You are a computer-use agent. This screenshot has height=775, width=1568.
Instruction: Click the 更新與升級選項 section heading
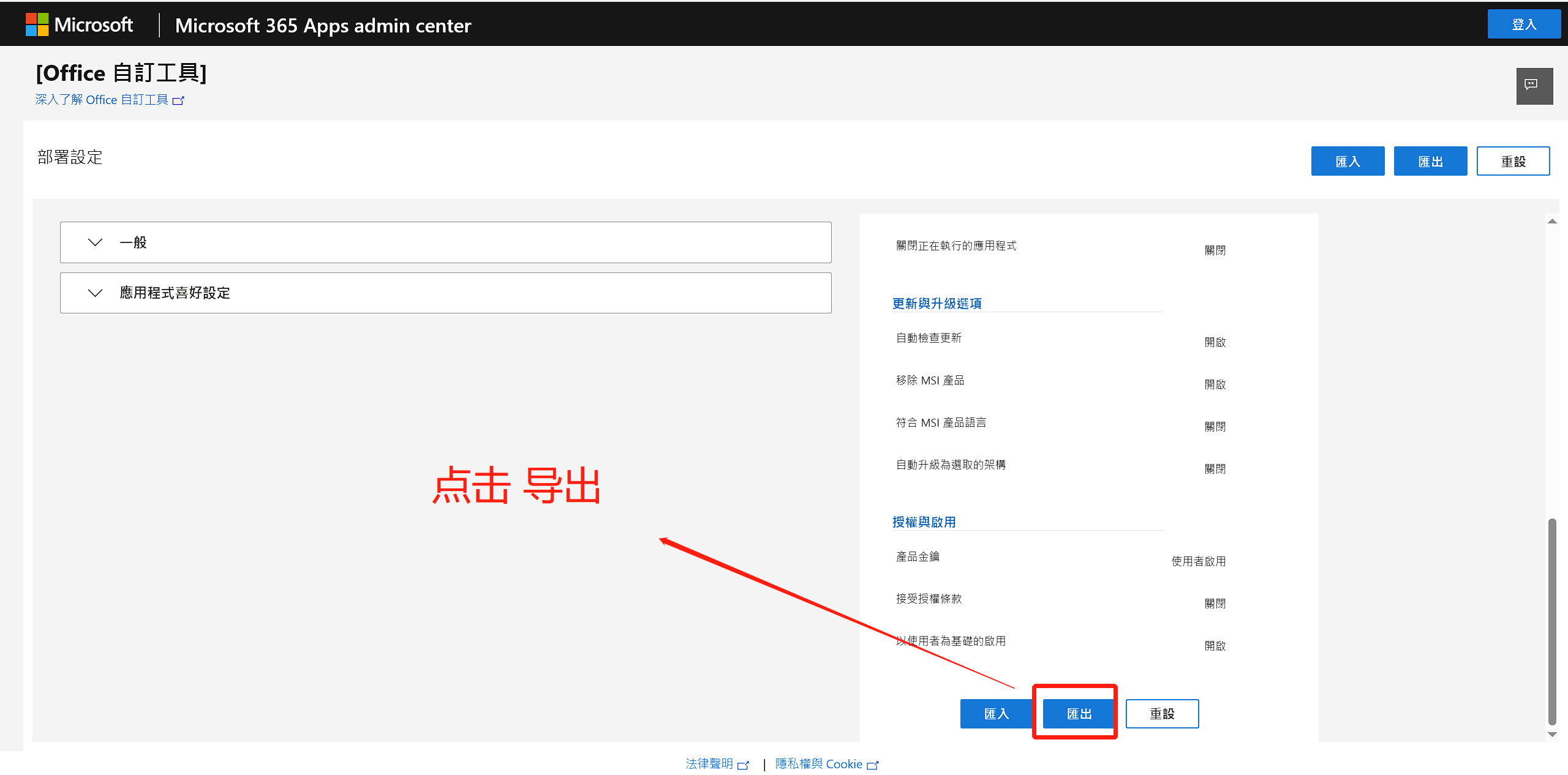point(937,304)
